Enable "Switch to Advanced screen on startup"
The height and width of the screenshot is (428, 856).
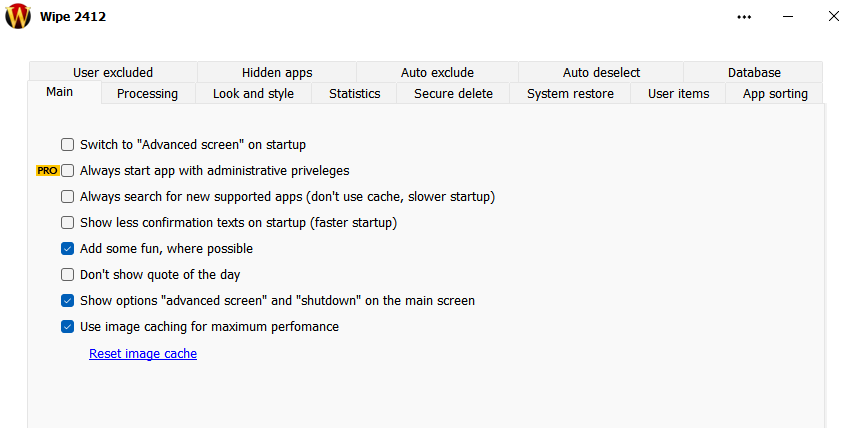tap(68, 145)
